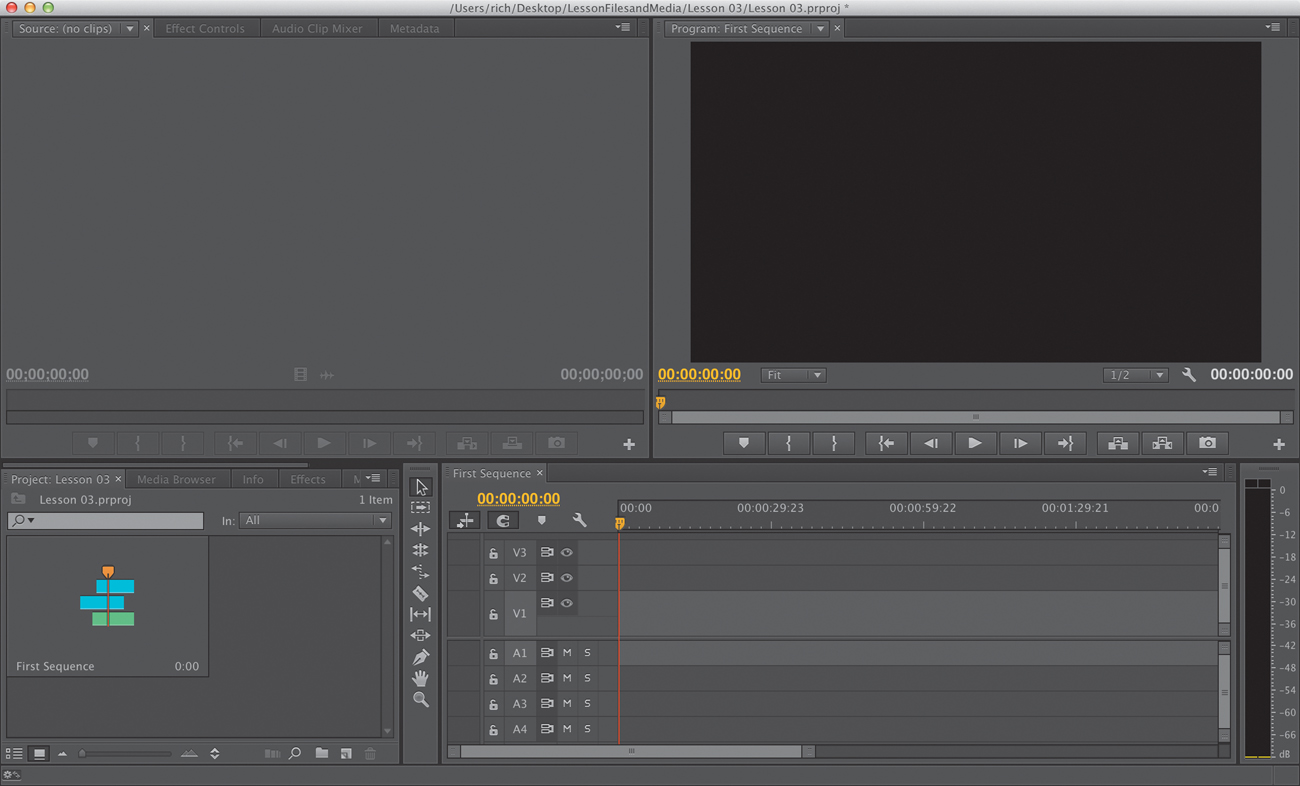Play the sequence in Program Monitor
The image size is (1300, 786).
coord(975,443)
